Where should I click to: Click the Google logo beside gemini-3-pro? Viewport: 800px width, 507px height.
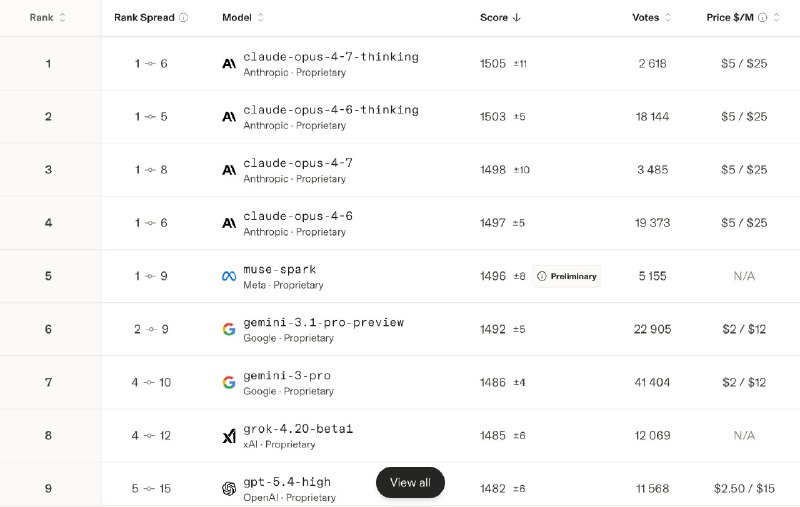(x=229, y=382)
